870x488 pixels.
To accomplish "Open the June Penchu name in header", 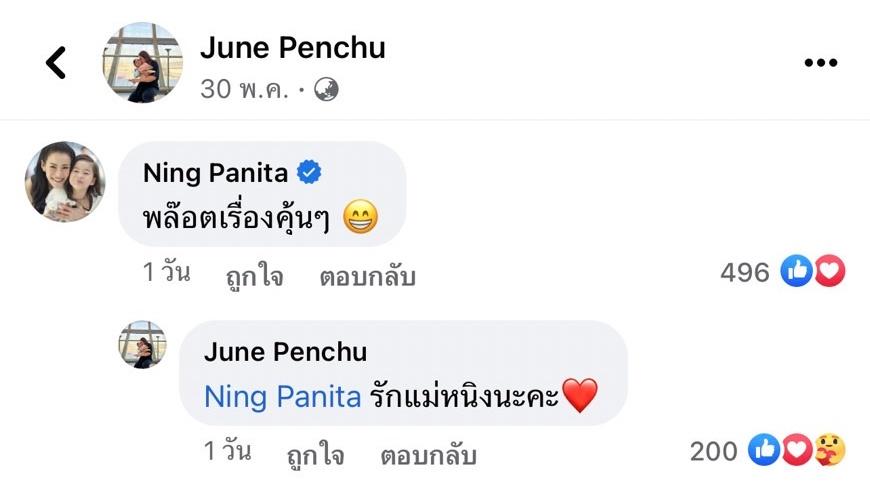I will 292,47.
